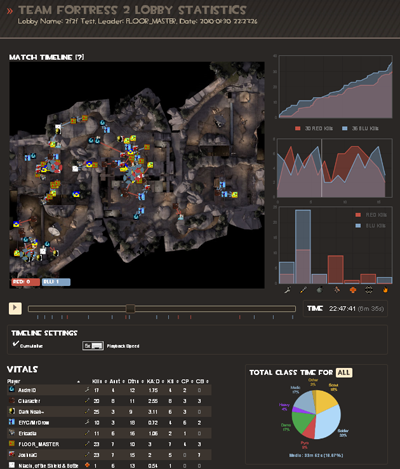Sort Vitals table by Player column arrow

point(78,381)
